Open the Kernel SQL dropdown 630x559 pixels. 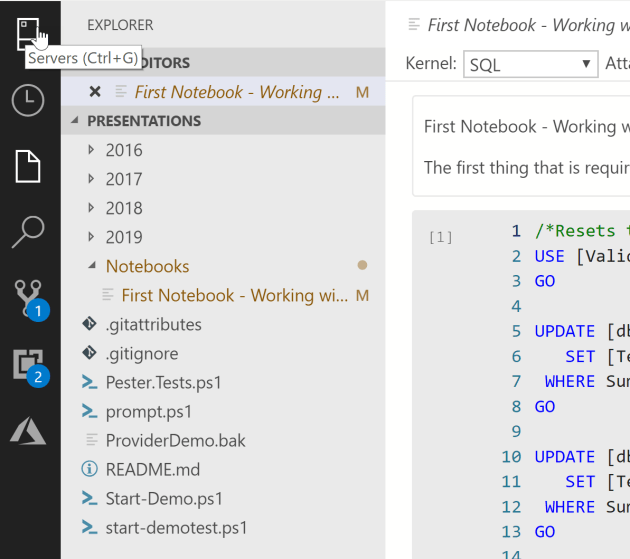531,65
